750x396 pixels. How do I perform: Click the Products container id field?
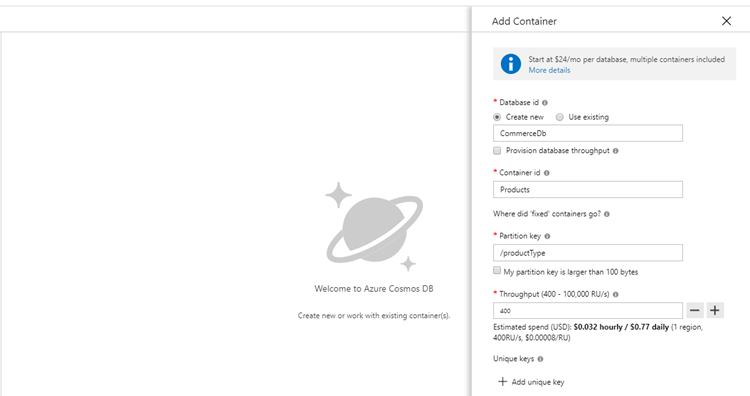point(587,189)
